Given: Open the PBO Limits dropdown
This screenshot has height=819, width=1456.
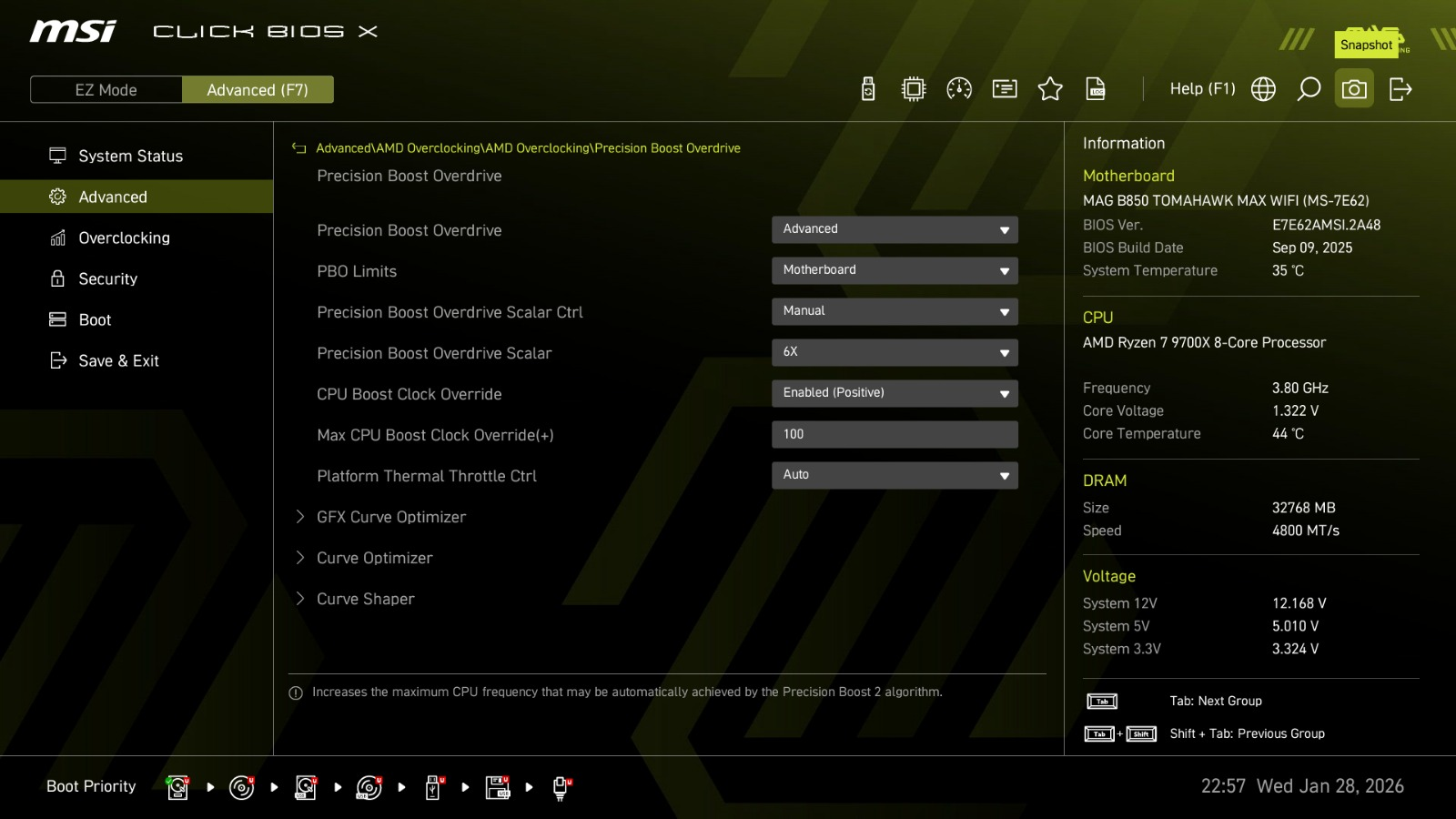Looking at the screenshot, I should pyautogui.click(x=895, y=270).
